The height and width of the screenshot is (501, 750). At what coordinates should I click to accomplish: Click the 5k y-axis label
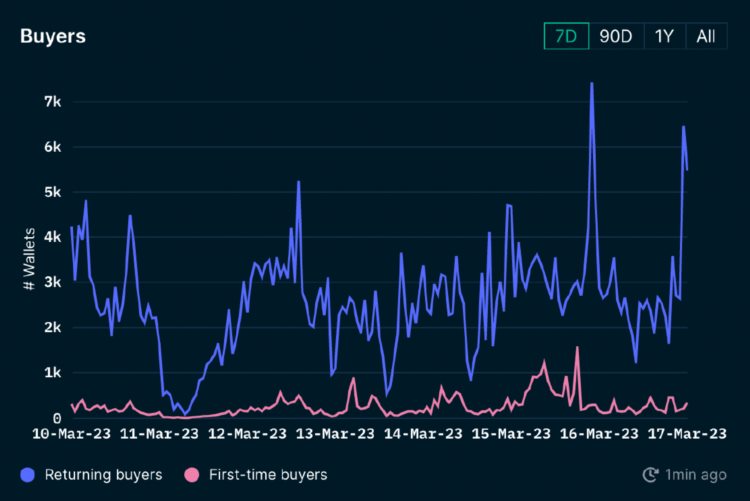point(52,192)
